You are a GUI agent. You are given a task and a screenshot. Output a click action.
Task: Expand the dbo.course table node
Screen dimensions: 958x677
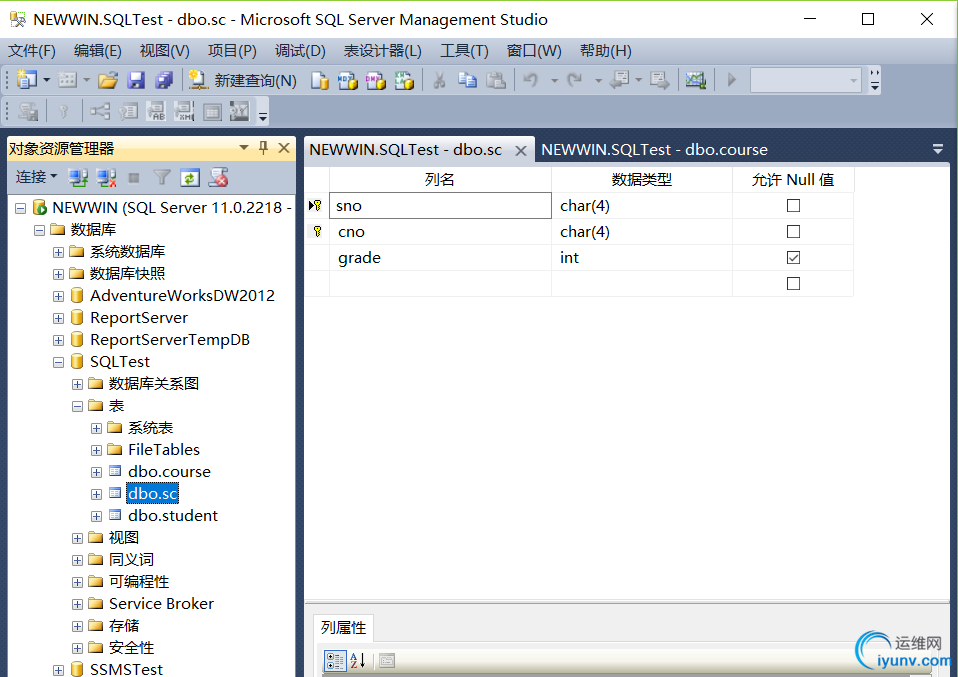tap(96, 472)
